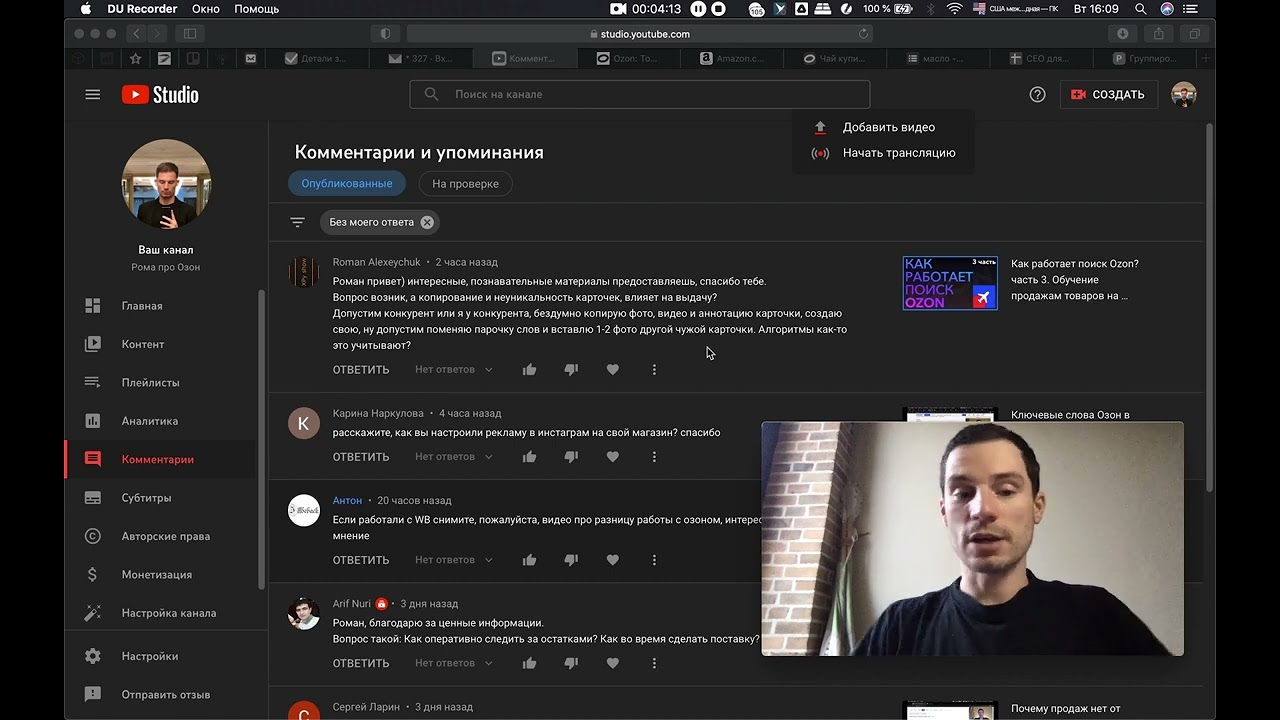Like Arif Nuri's comment

coord(530,663)
